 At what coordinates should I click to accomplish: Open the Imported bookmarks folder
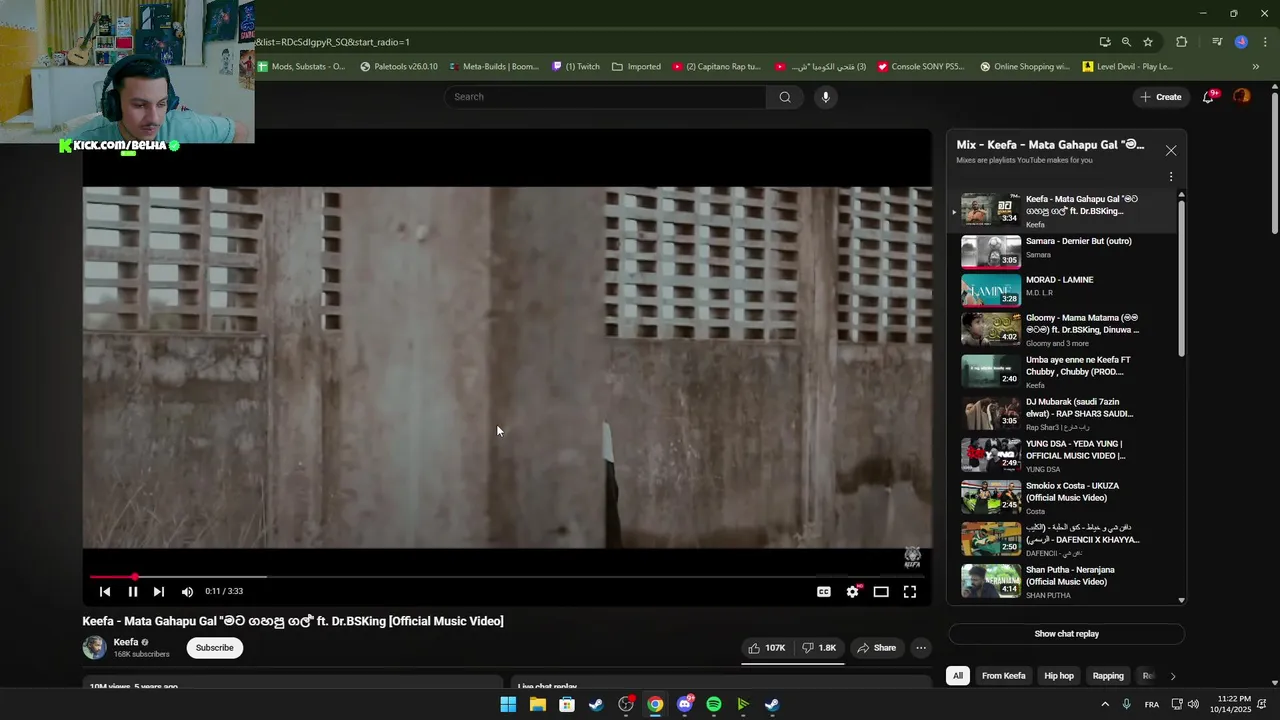click(x=636, y=67)
